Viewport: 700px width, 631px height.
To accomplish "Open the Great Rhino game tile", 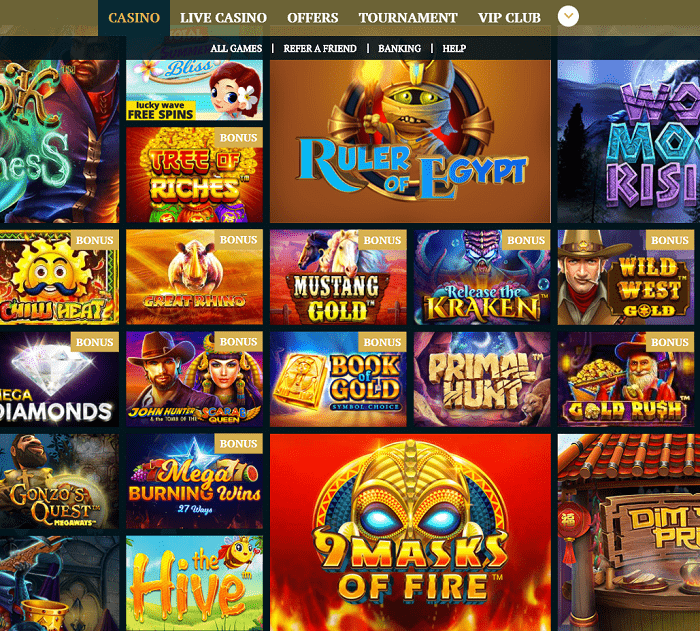I will click(194, 277).
